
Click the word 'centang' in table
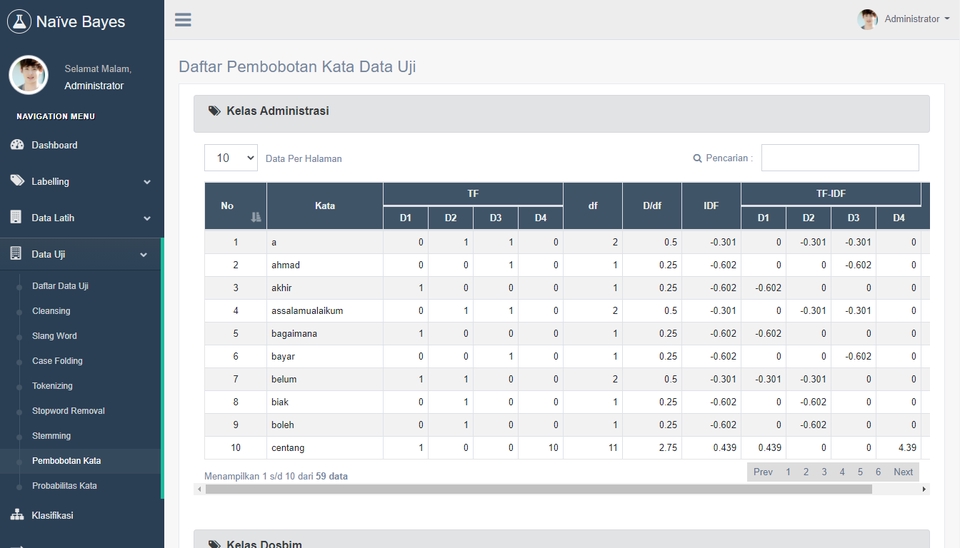(x=288, y=448)
